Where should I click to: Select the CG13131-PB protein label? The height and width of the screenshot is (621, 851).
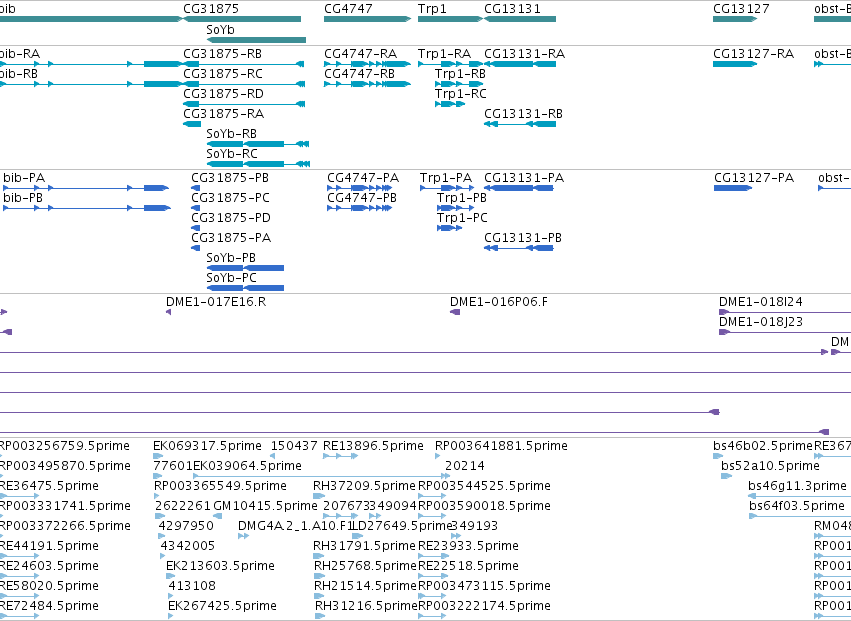pyautogui.click(x=523, y=238)
